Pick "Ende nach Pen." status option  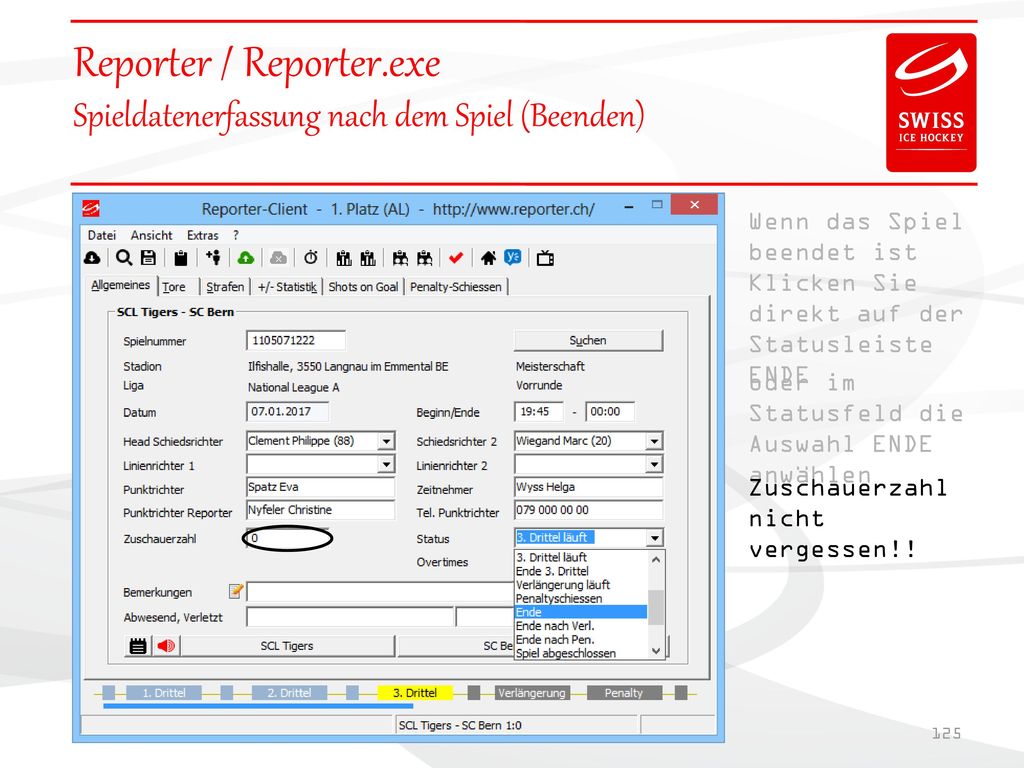pos(581,639)
